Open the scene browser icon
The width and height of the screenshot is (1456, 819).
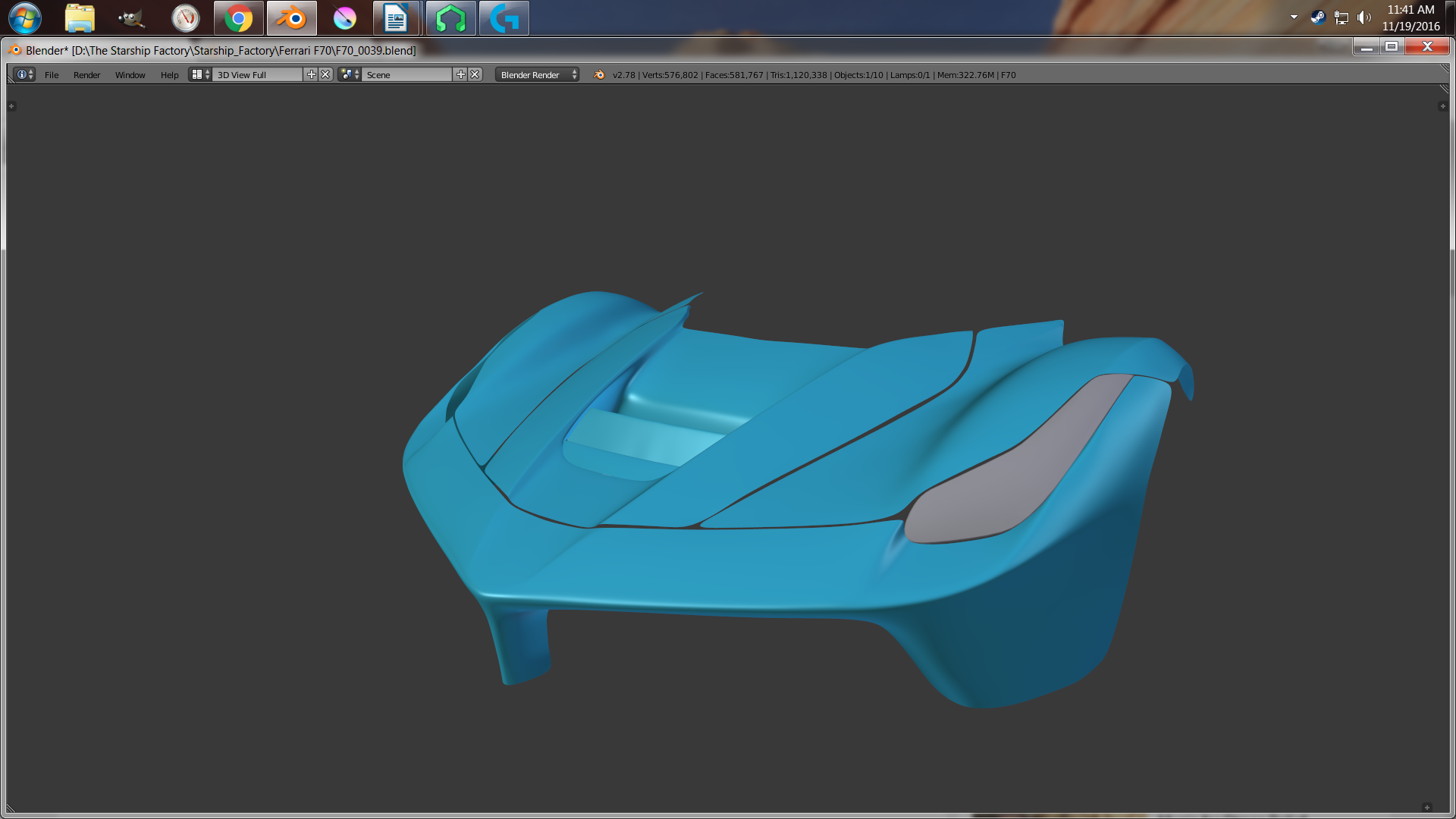pos(350,74)
